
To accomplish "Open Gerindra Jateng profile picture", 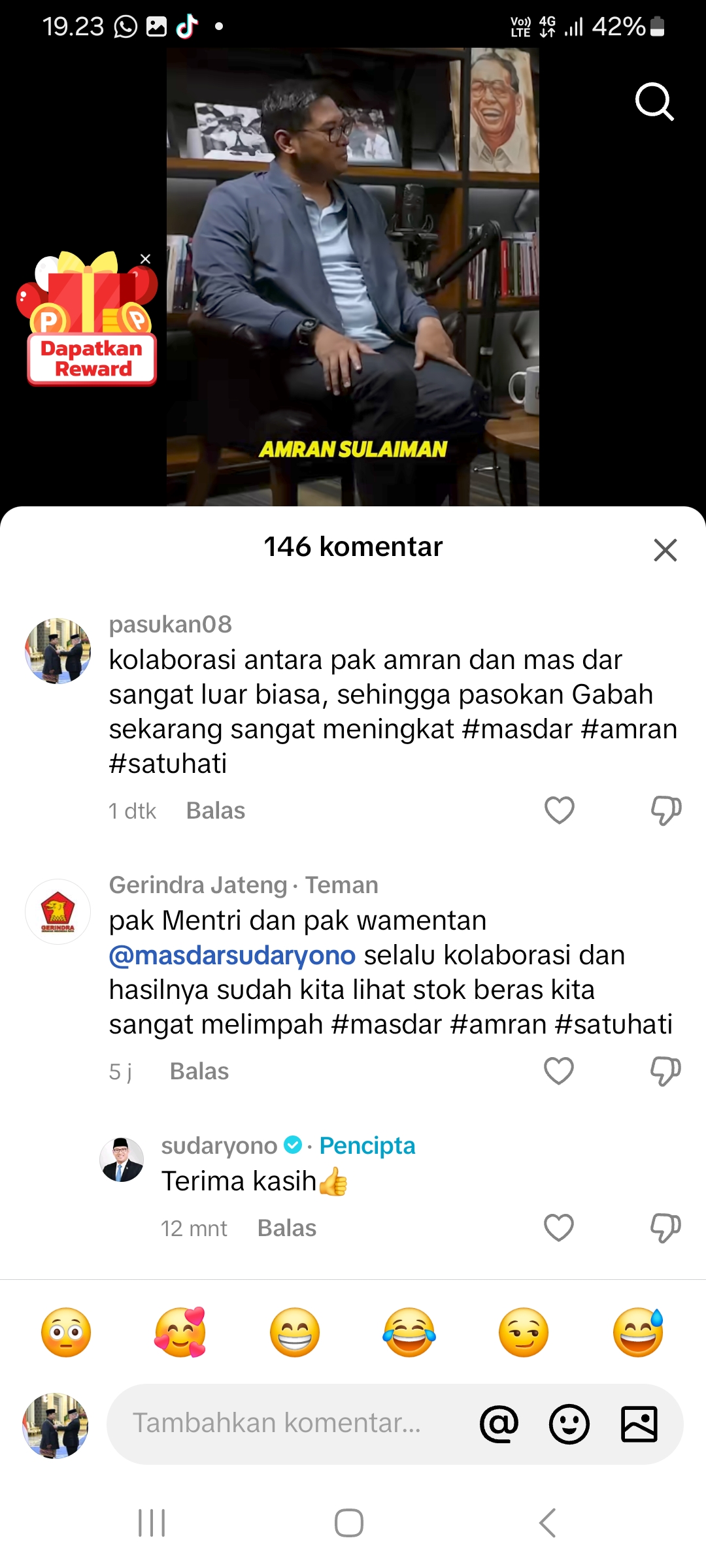I will click(58, 911).
